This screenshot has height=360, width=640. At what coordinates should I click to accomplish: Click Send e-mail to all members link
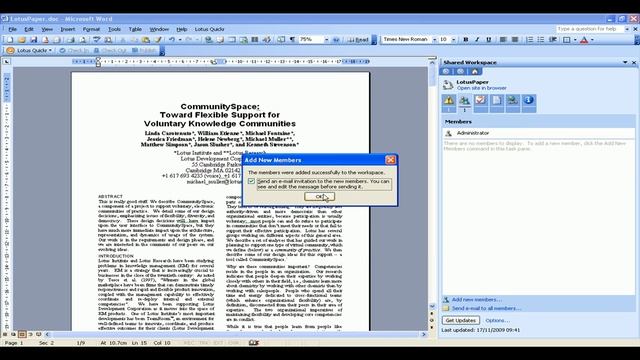[x=487, y=309]
